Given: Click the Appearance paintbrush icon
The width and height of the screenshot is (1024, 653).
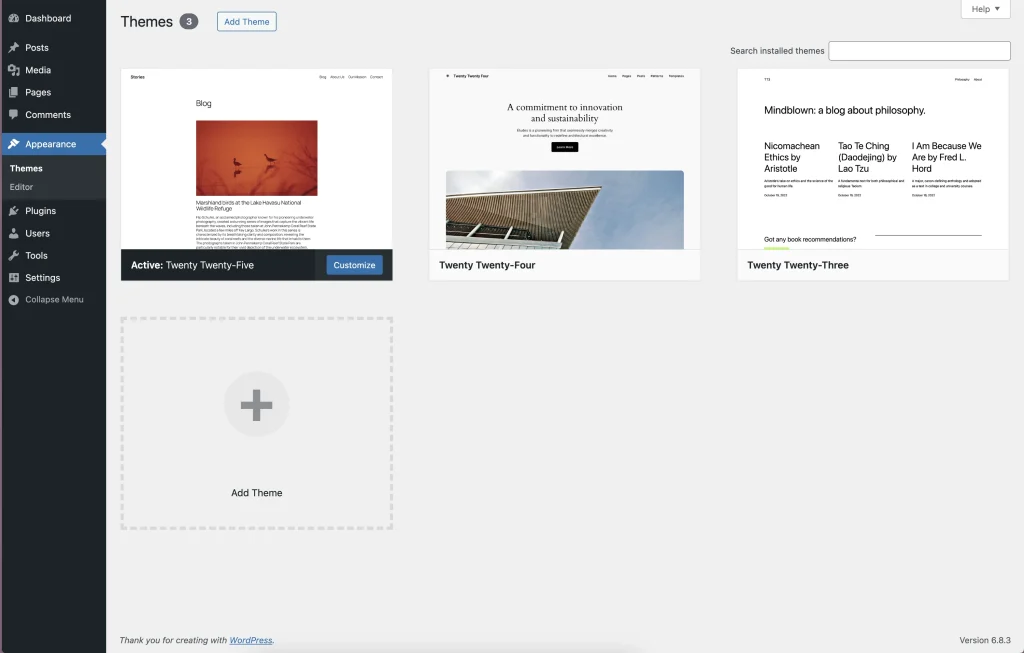Looking at the screenshot, I should pyautogui.click(x=14, y=144).
